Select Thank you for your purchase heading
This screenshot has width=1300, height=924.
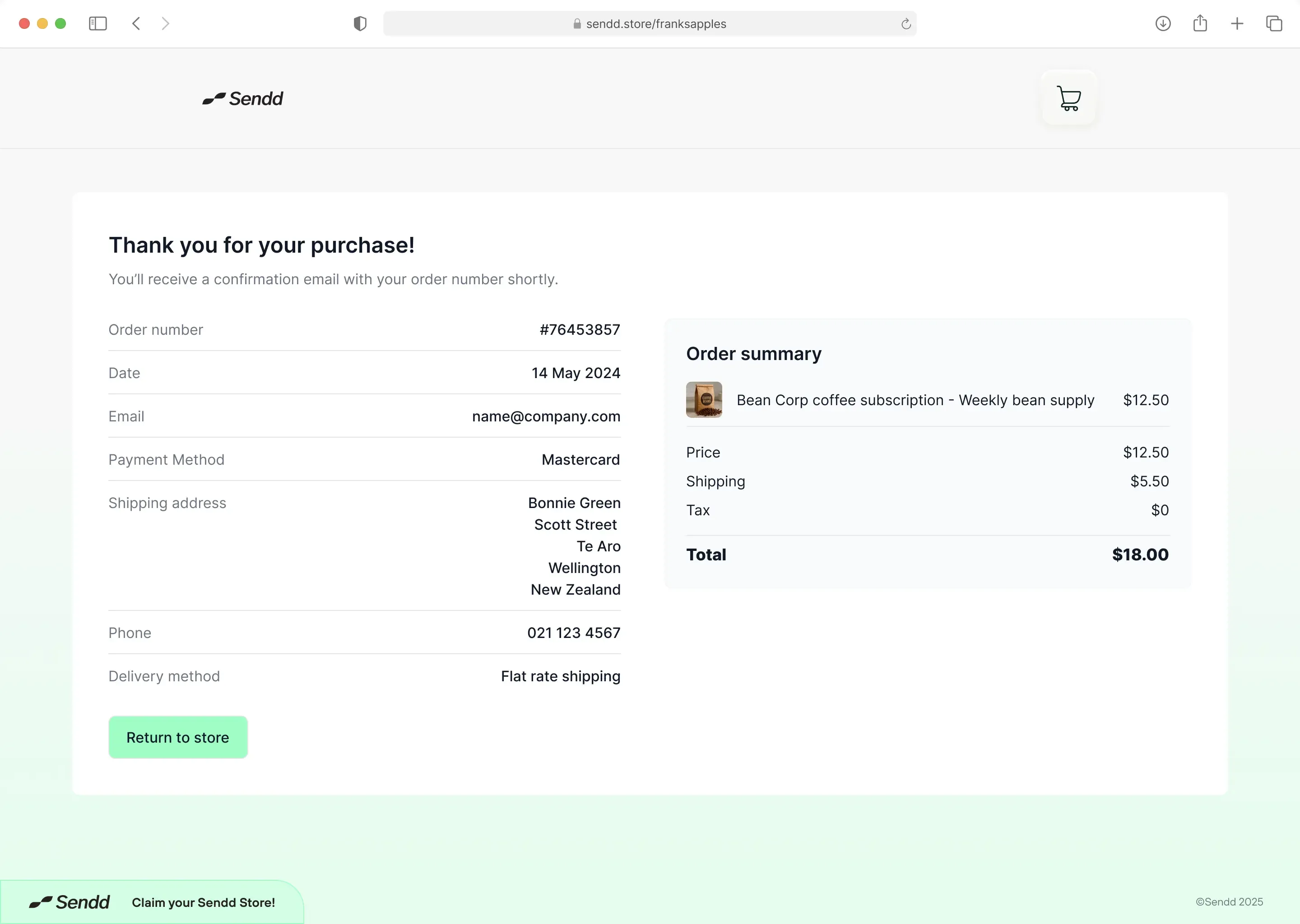tap(261, 245)
